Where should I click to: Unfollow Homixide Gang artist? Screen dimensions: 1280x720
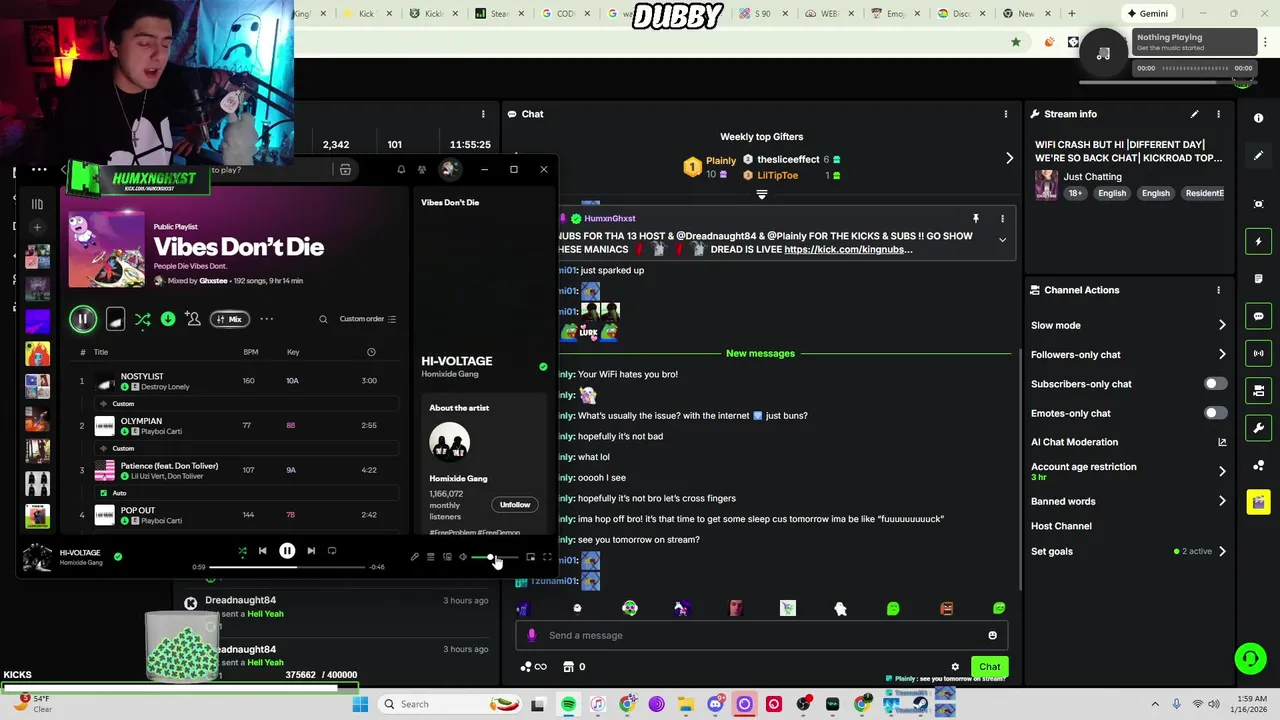pyautogui.click(x=515, y=505)
